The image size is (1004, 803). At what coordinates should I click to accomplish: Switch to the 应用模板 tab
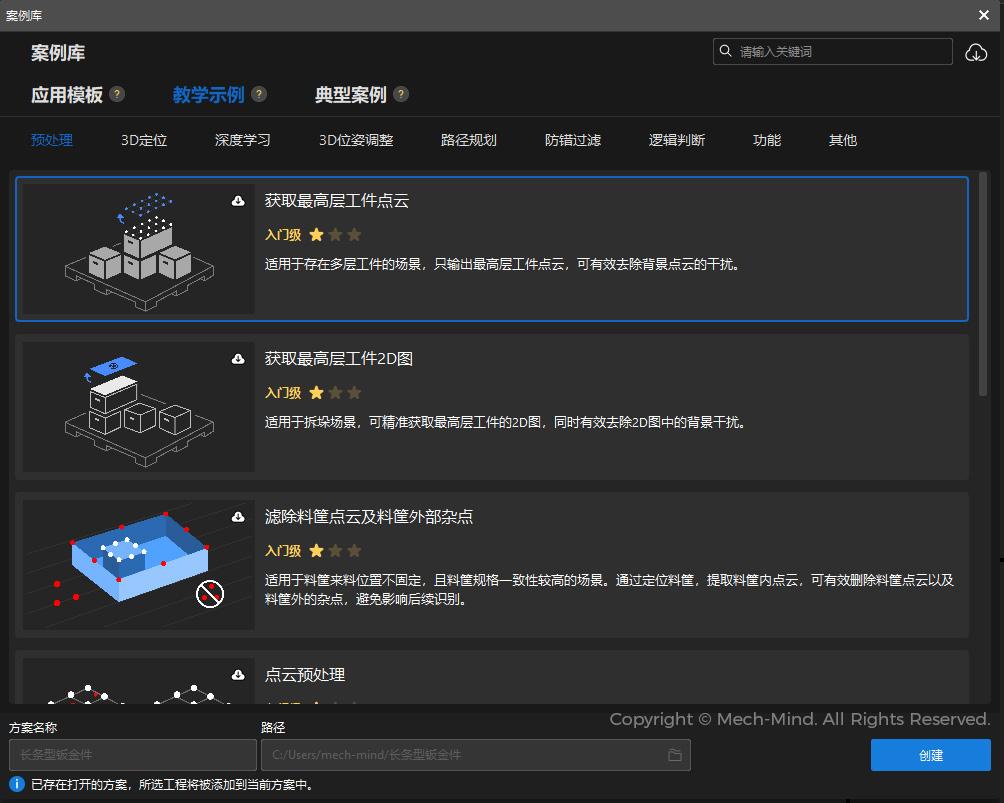(x=67, y=94)
